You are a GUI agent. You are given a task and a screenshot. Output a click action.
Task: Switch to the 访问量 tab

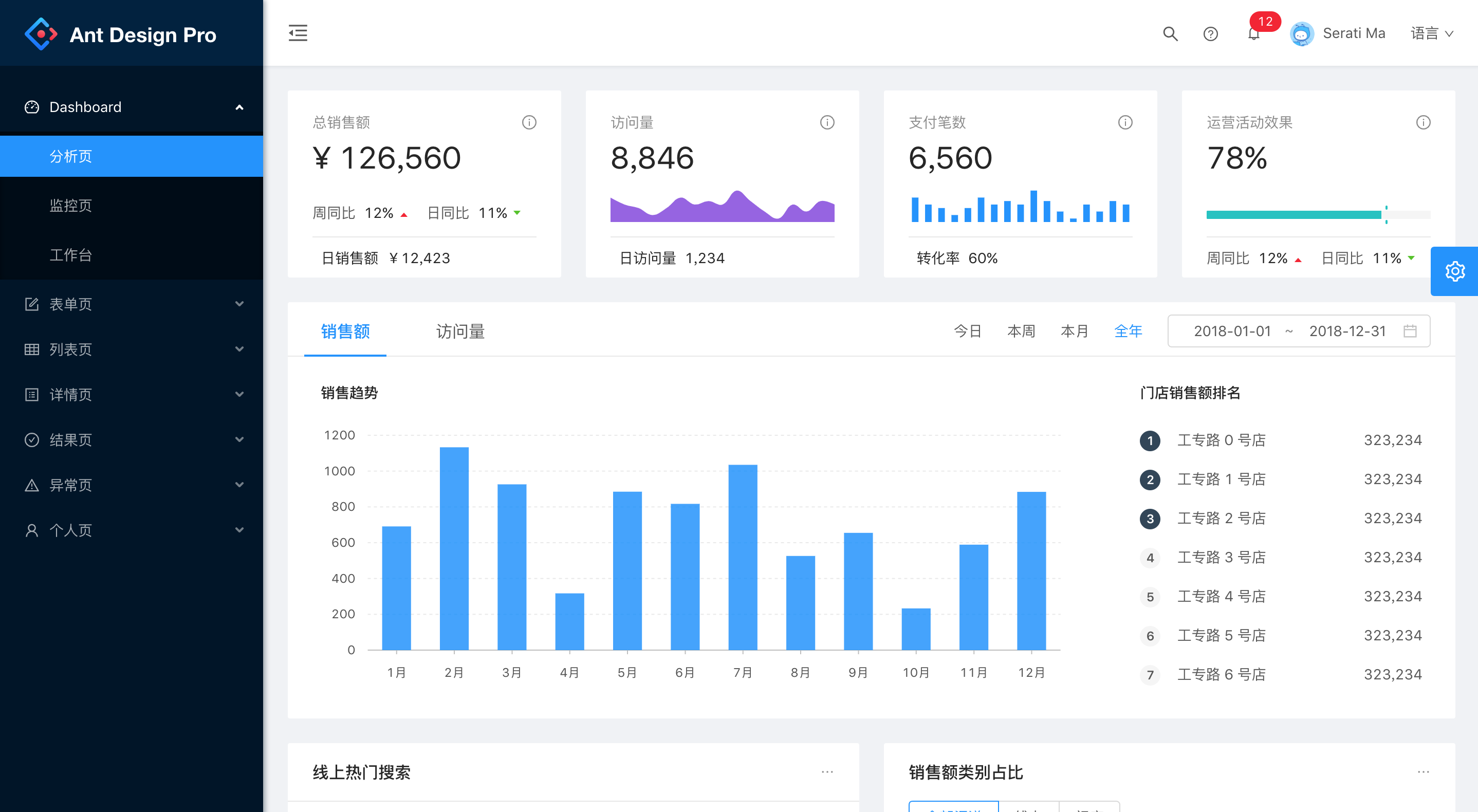[460, 331]
